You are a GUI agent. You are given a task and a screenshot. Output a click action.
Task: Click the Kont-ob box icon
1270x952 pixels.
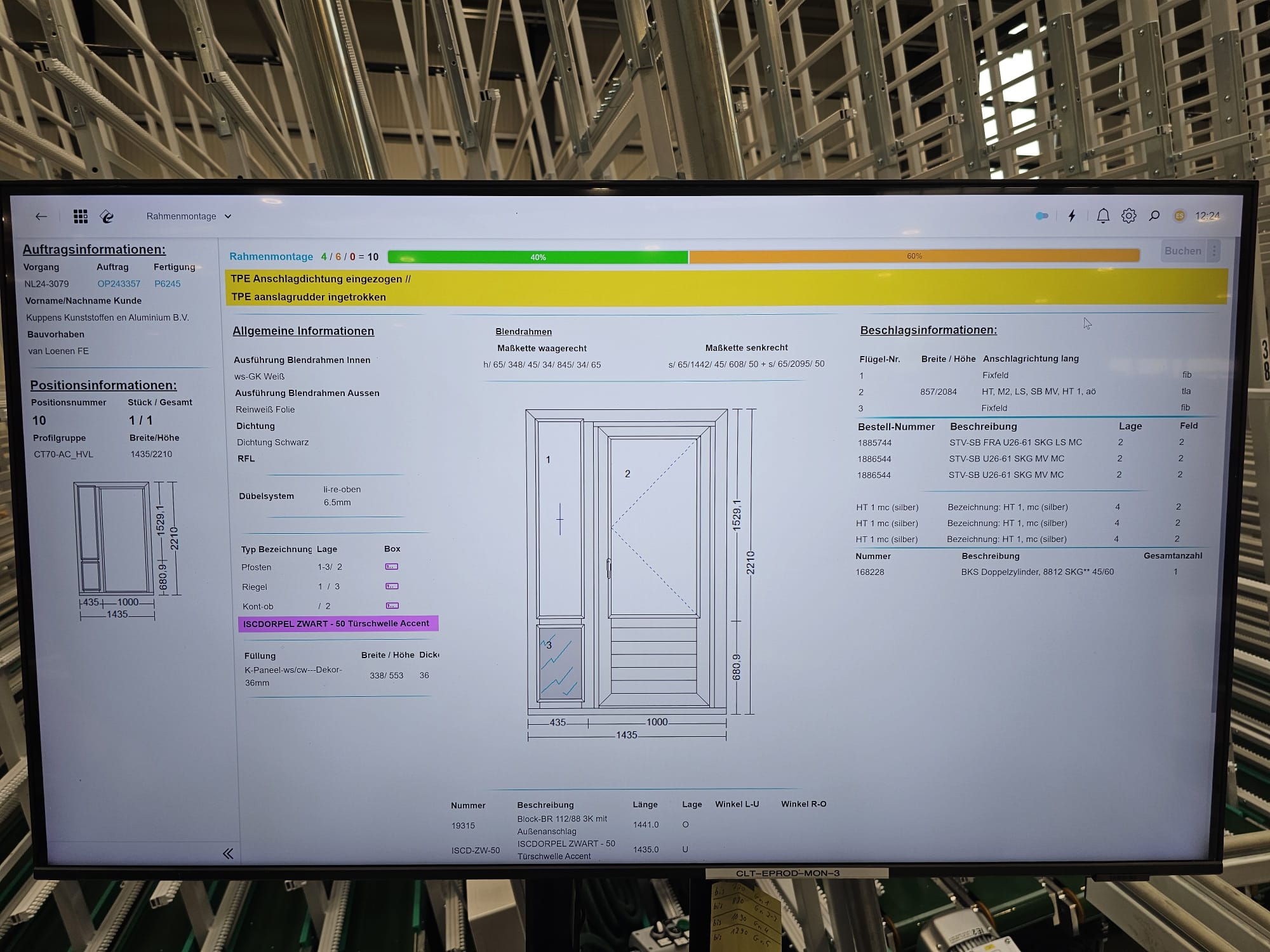tap(392, 605)
